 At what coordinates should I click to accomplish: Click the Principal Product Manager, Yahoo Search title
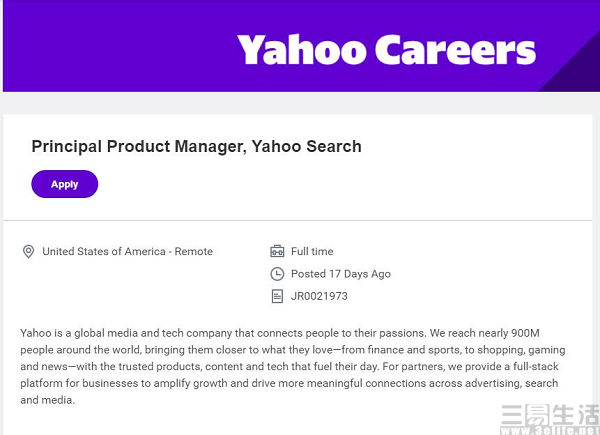pyautogui.click(x=196, y=147)
